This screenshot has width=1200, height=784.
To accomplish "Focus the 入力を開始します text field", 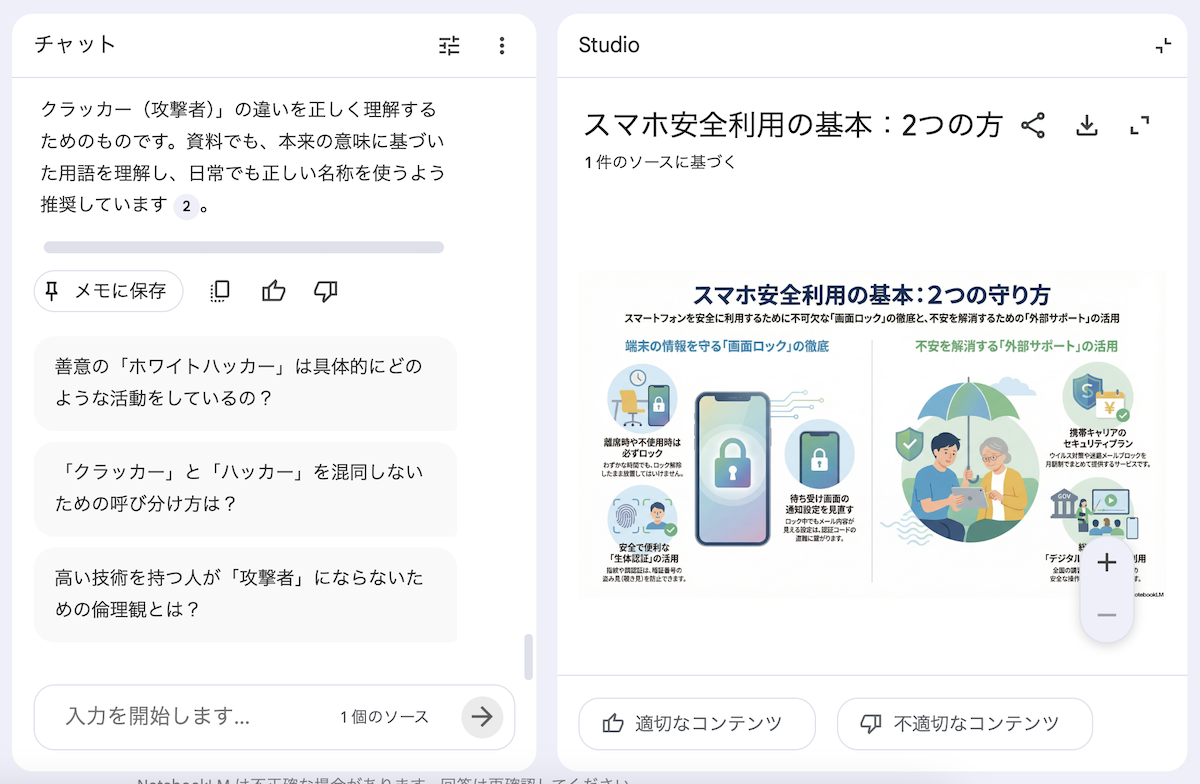I will click(190, 717).
